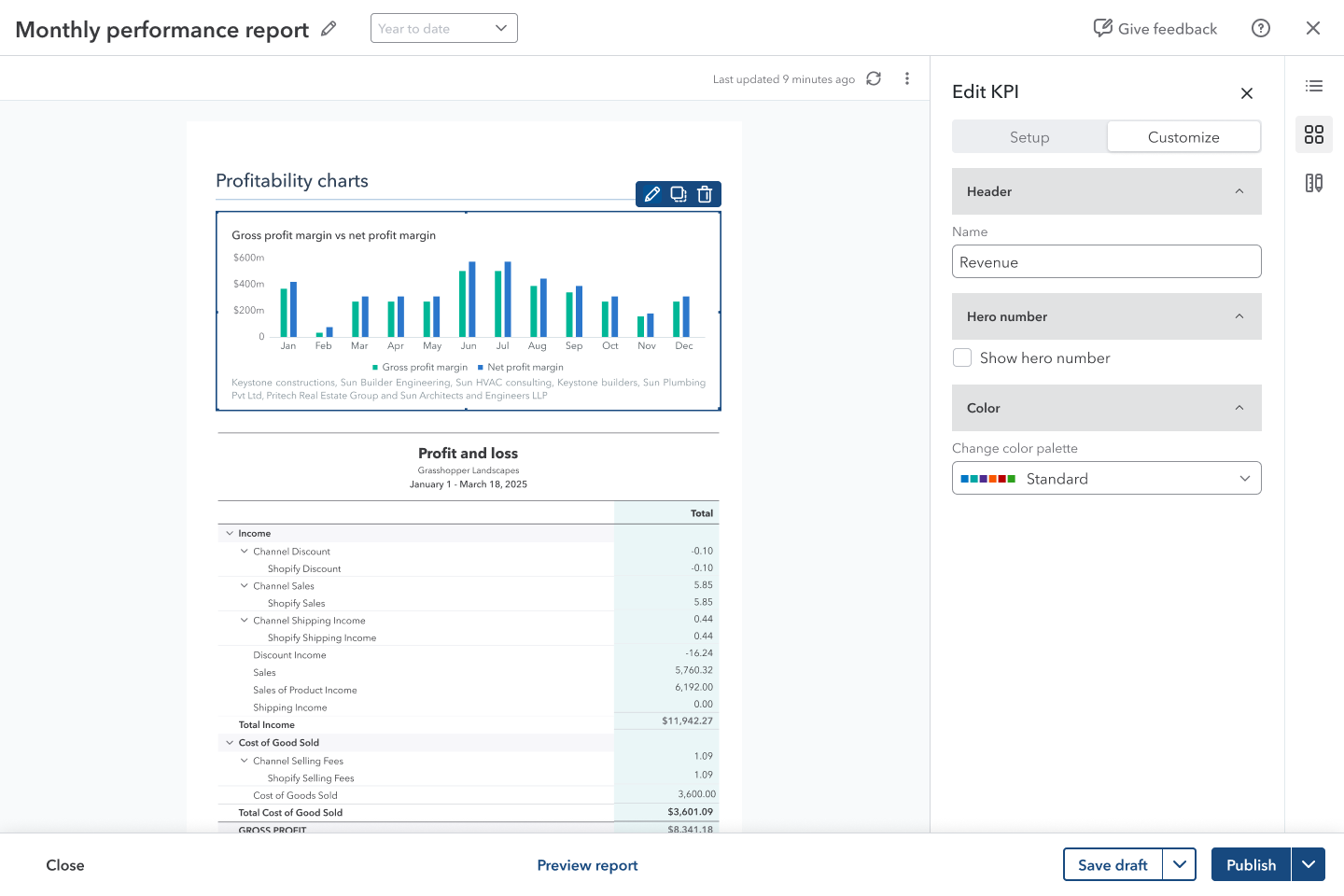Open the bookmark book sidebar icon
1344x896 pixels.
[x=1314, y=183]
